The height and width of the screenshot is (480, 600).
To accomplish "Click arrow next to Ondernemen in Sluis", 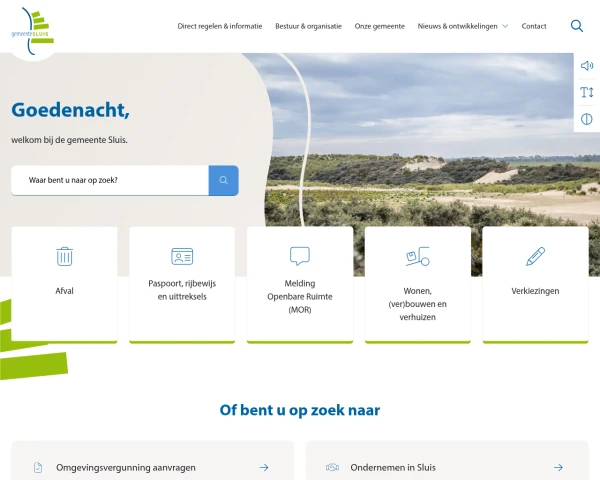I will 558,467.
